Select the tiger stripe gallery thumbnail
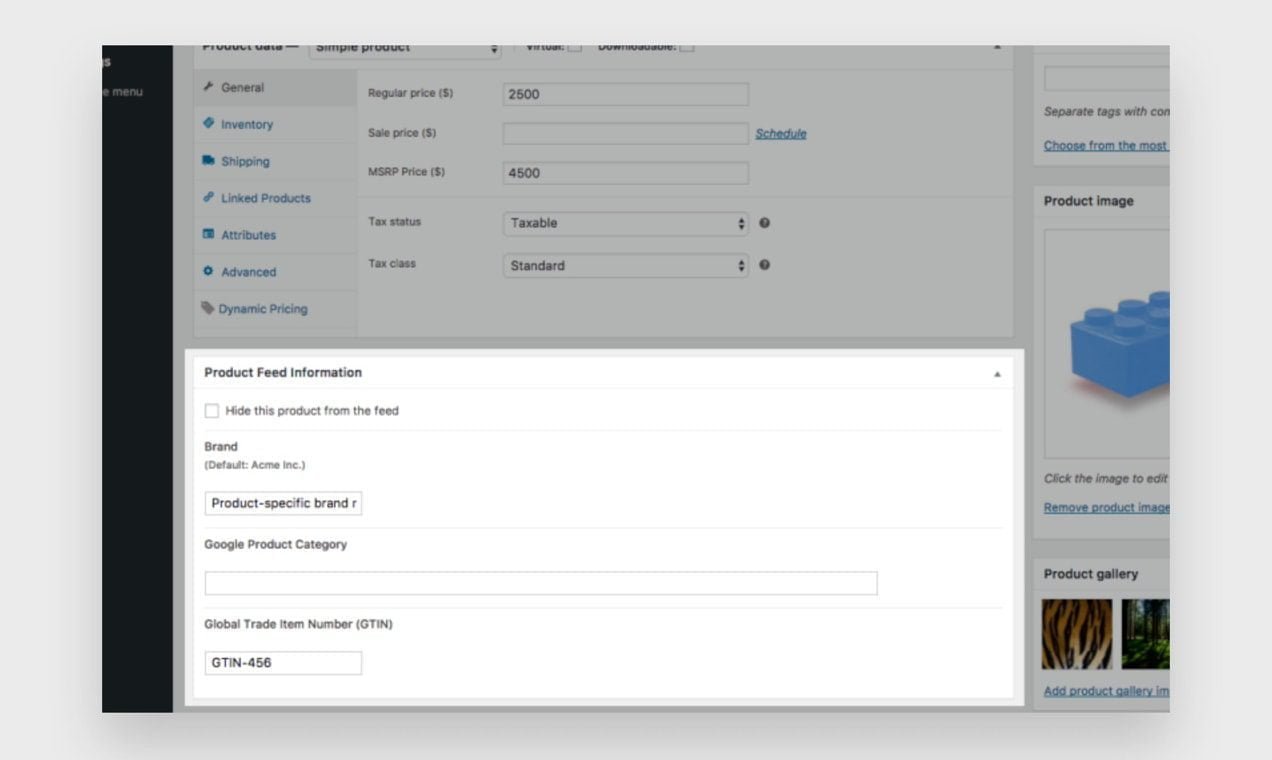 (x=1077, y=634)
